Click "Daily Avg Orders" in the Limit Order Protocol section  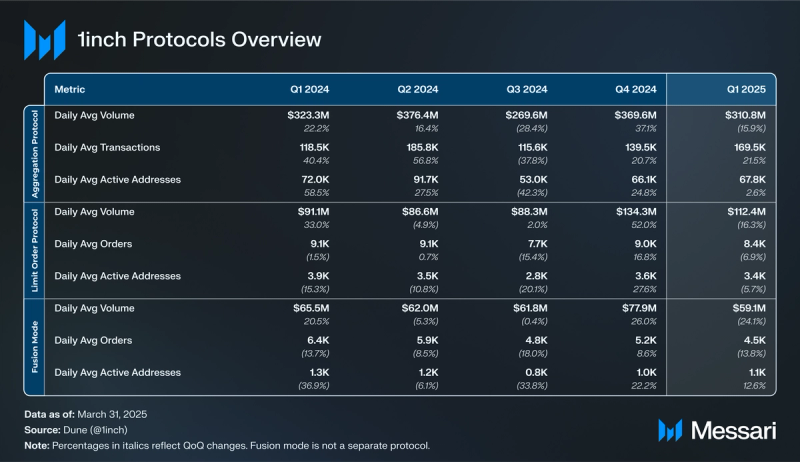tap(93, 244)
